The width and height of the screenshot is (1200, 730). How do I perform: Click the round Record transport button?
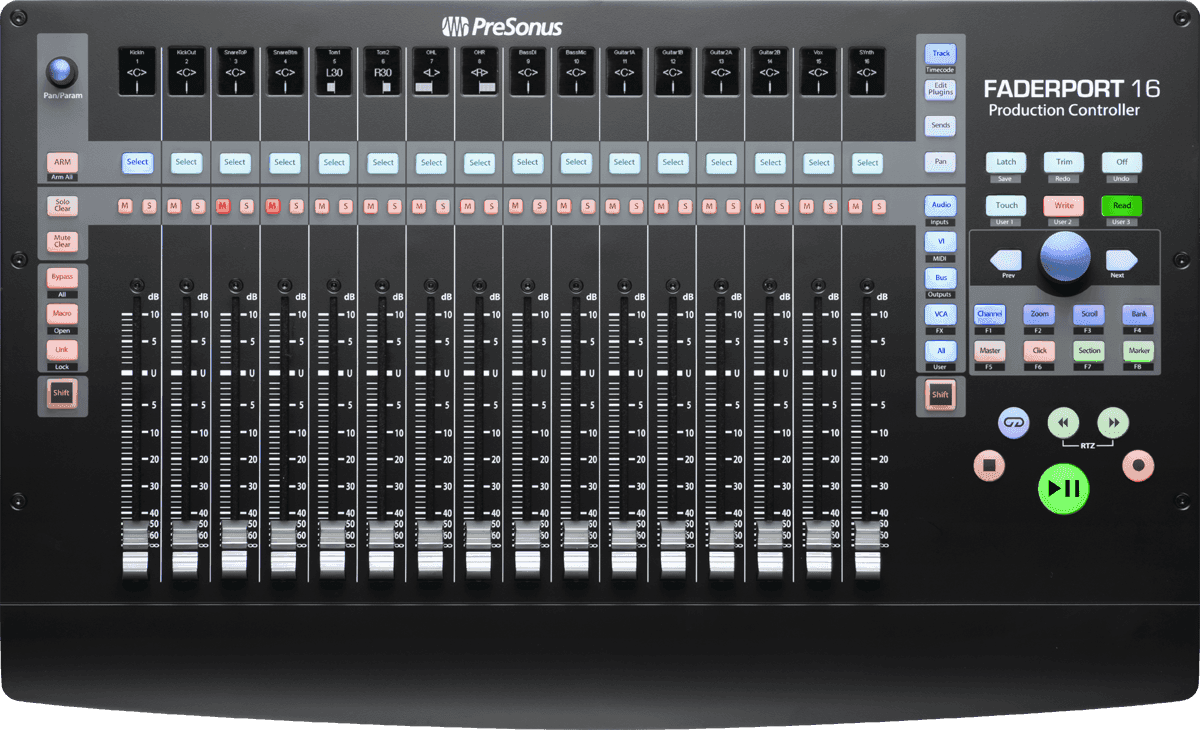[1138, 465]
